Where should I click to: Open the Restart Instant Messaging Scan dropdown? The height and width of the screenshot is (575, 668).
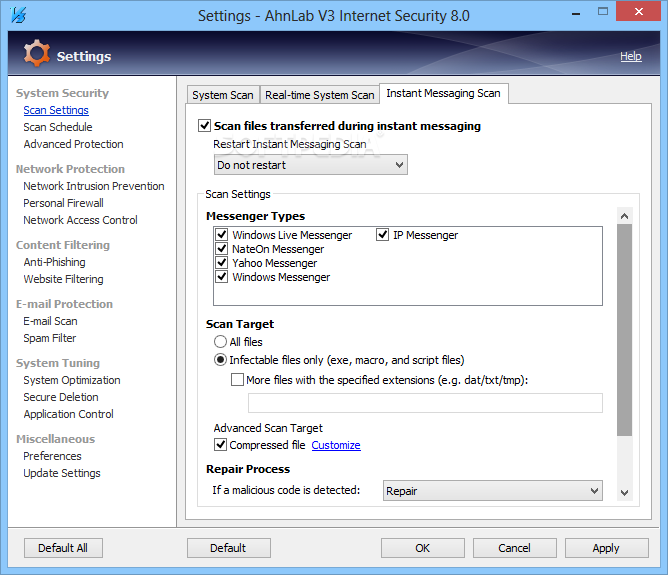[x=311, y=165]
